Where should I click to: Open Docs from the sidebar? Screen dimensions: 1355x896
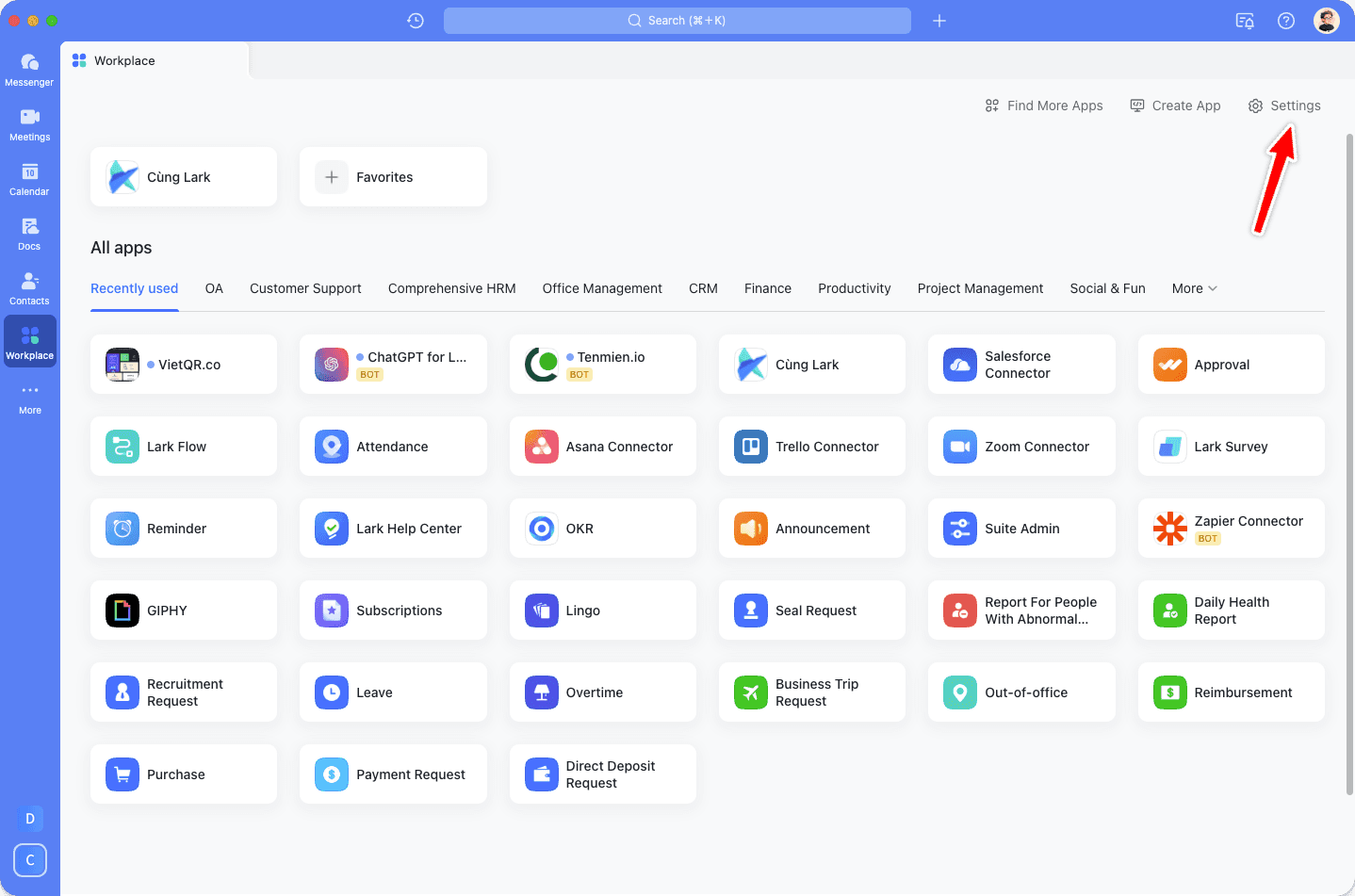coord(29,234)
